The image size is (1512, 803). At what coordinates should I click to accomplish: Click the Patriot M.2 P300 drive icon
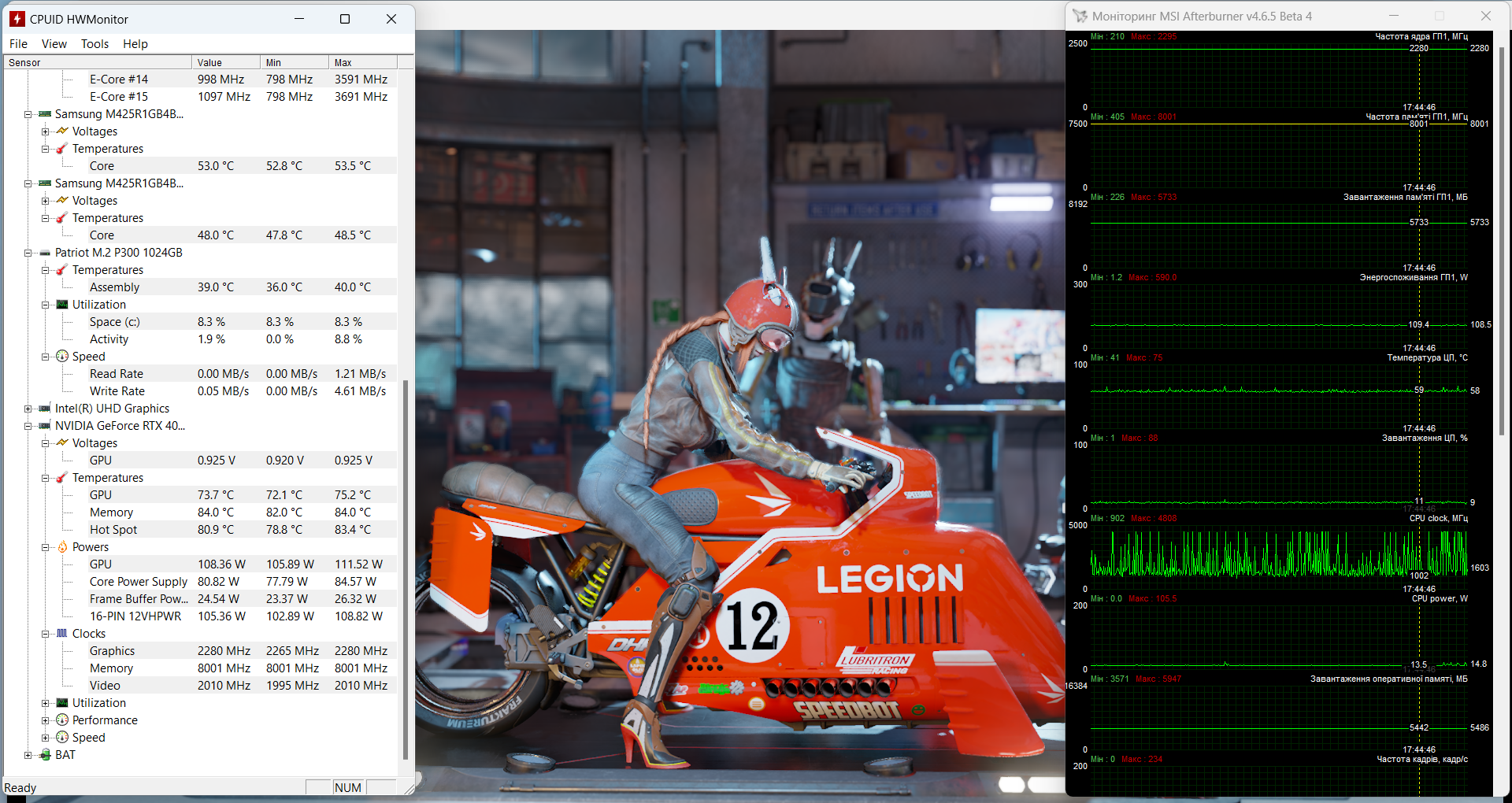tap(45, 253)
